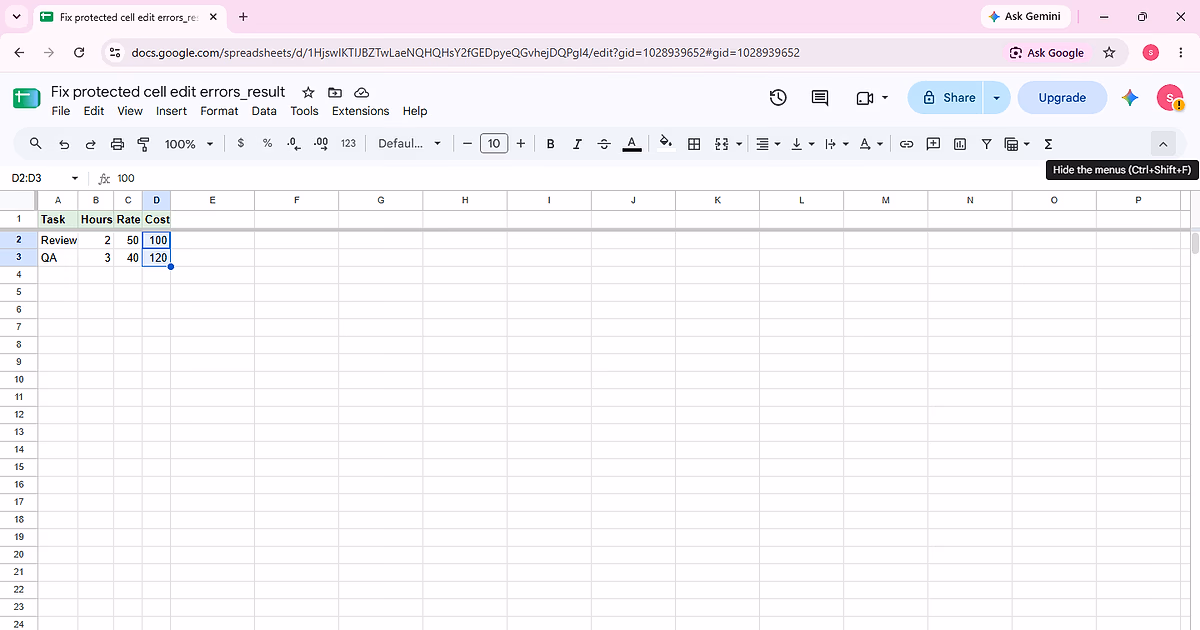Viewport: 1200px width, 630px height.
Task: Create a filter
Action: coord(986,144)
